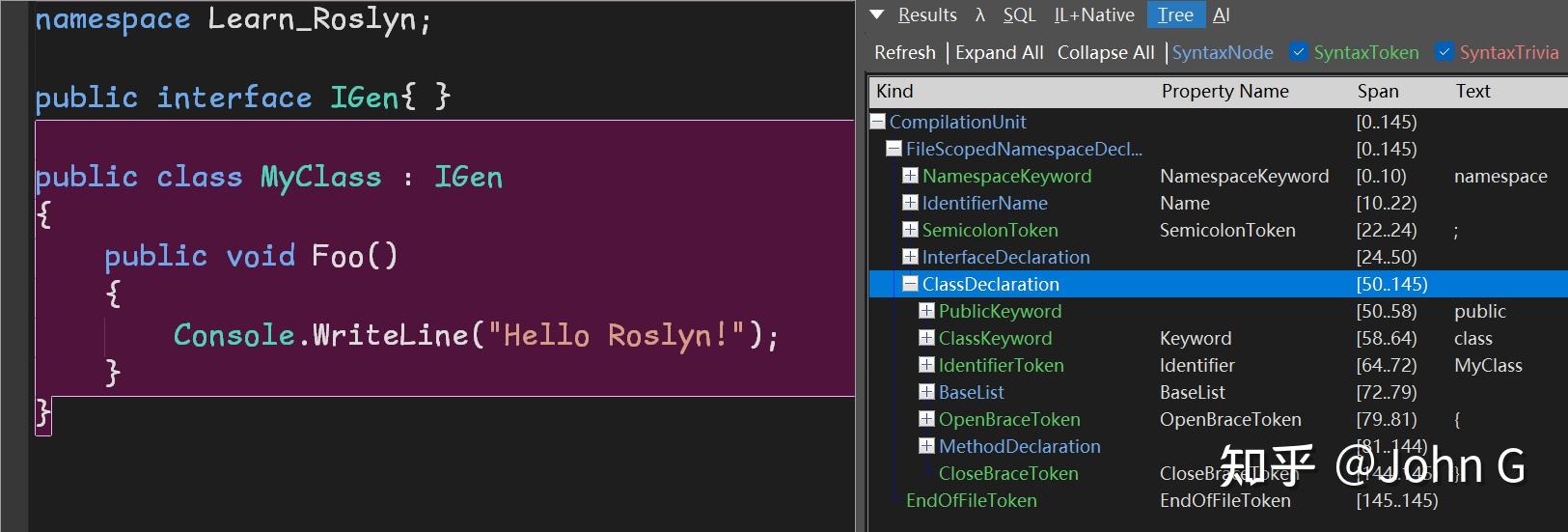The width and height of the screenshot is (1568, 532).
Task: Expand the IdentifierName node
Action: 910,203
